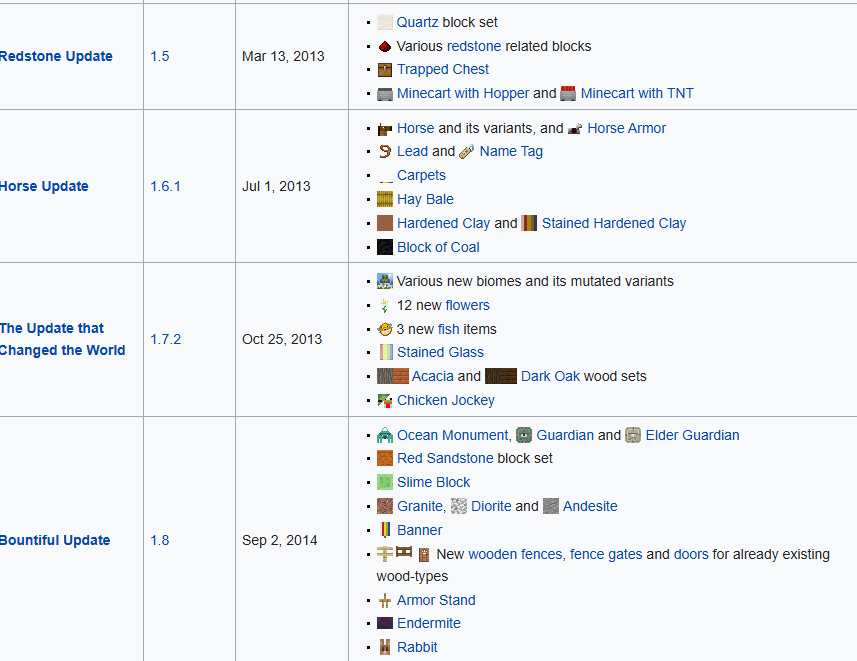Open version 1.5 link

[x=160, y=56]
